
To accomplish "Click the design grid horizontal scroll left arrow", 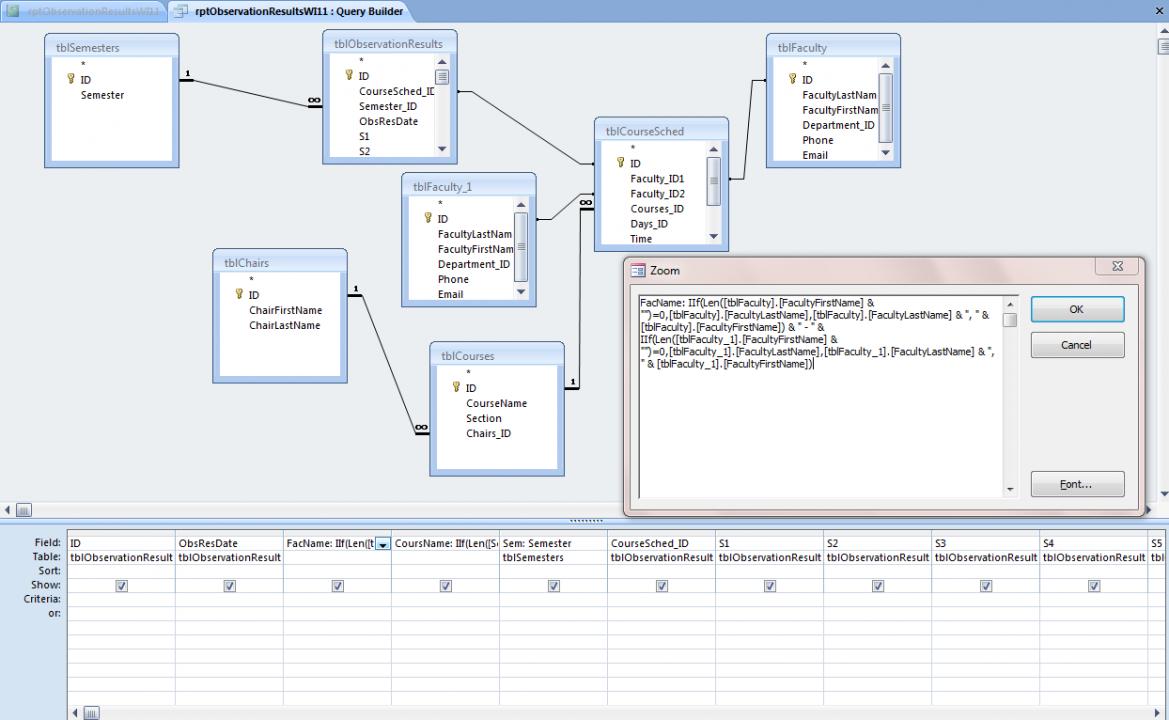I will click(x=75, y=713).
